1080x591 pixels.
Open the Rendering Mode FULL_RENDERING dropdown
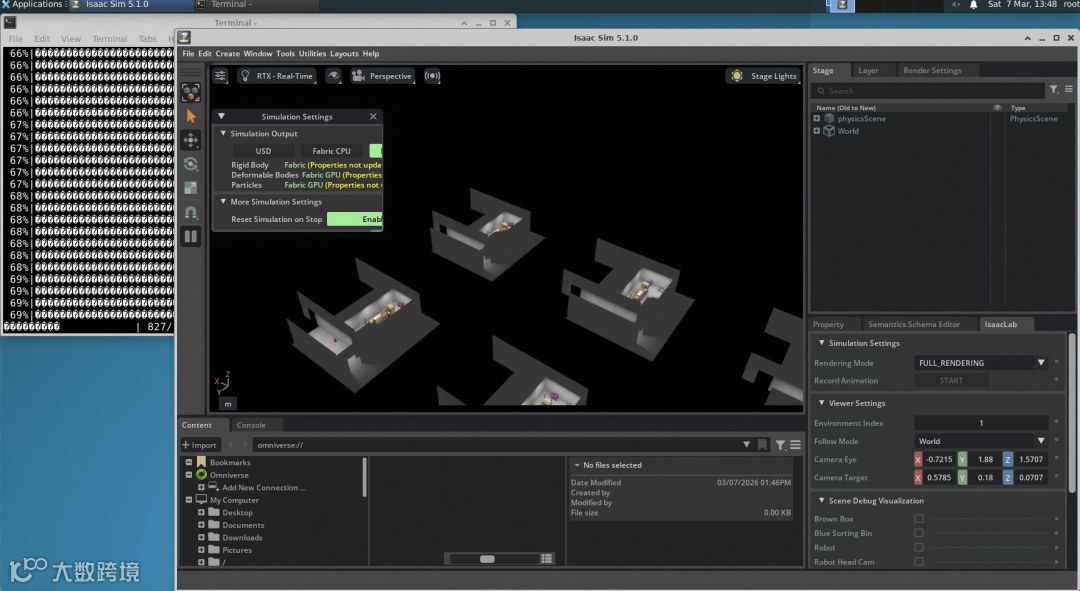[x=981, y=363]
